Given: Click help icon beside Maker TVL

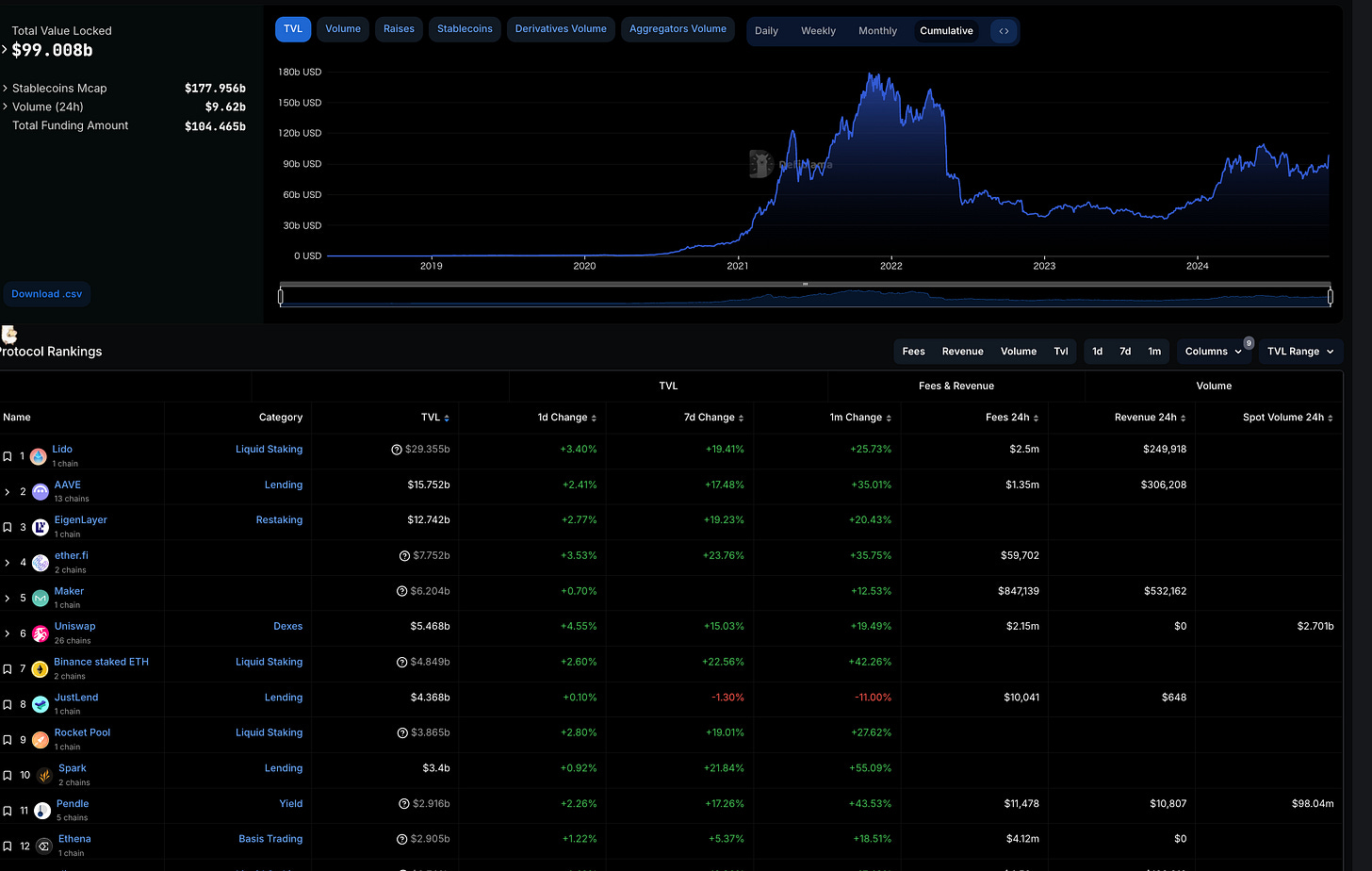Looking at the screenshot, I should coord(402,591).
